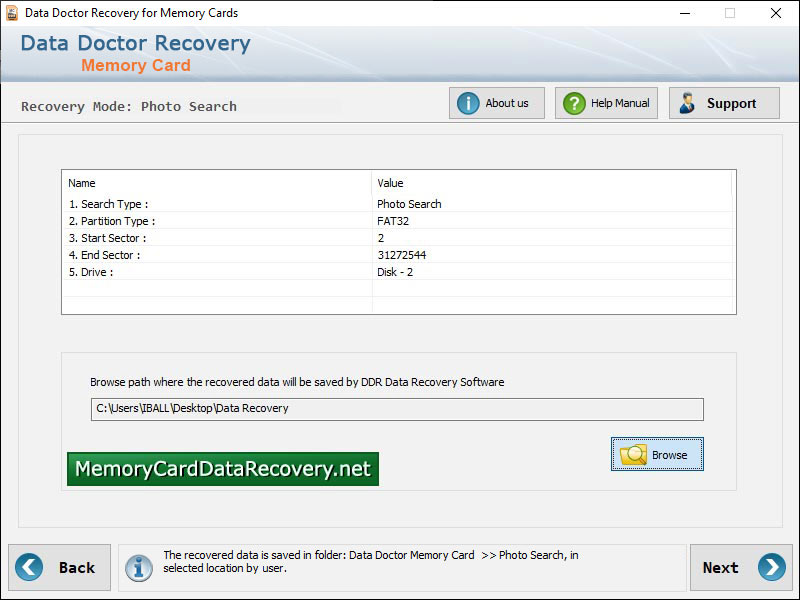Click the folder icon on Browse button
The height and width of the screenshot is (600, 800).
[632, 454]
